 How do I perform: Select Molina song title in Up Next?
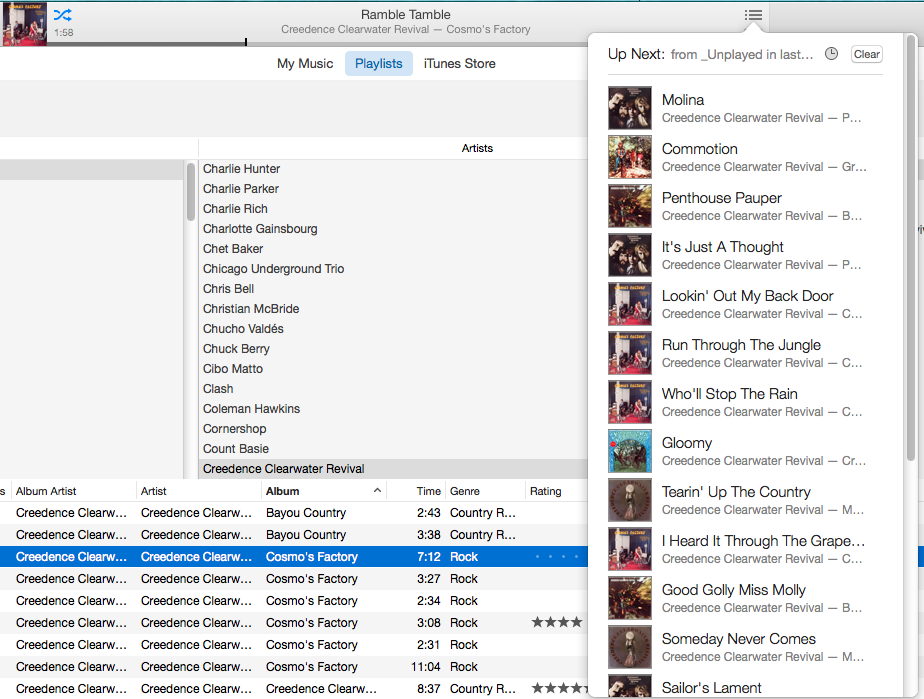pyautogui.click(x=683, y=100)
